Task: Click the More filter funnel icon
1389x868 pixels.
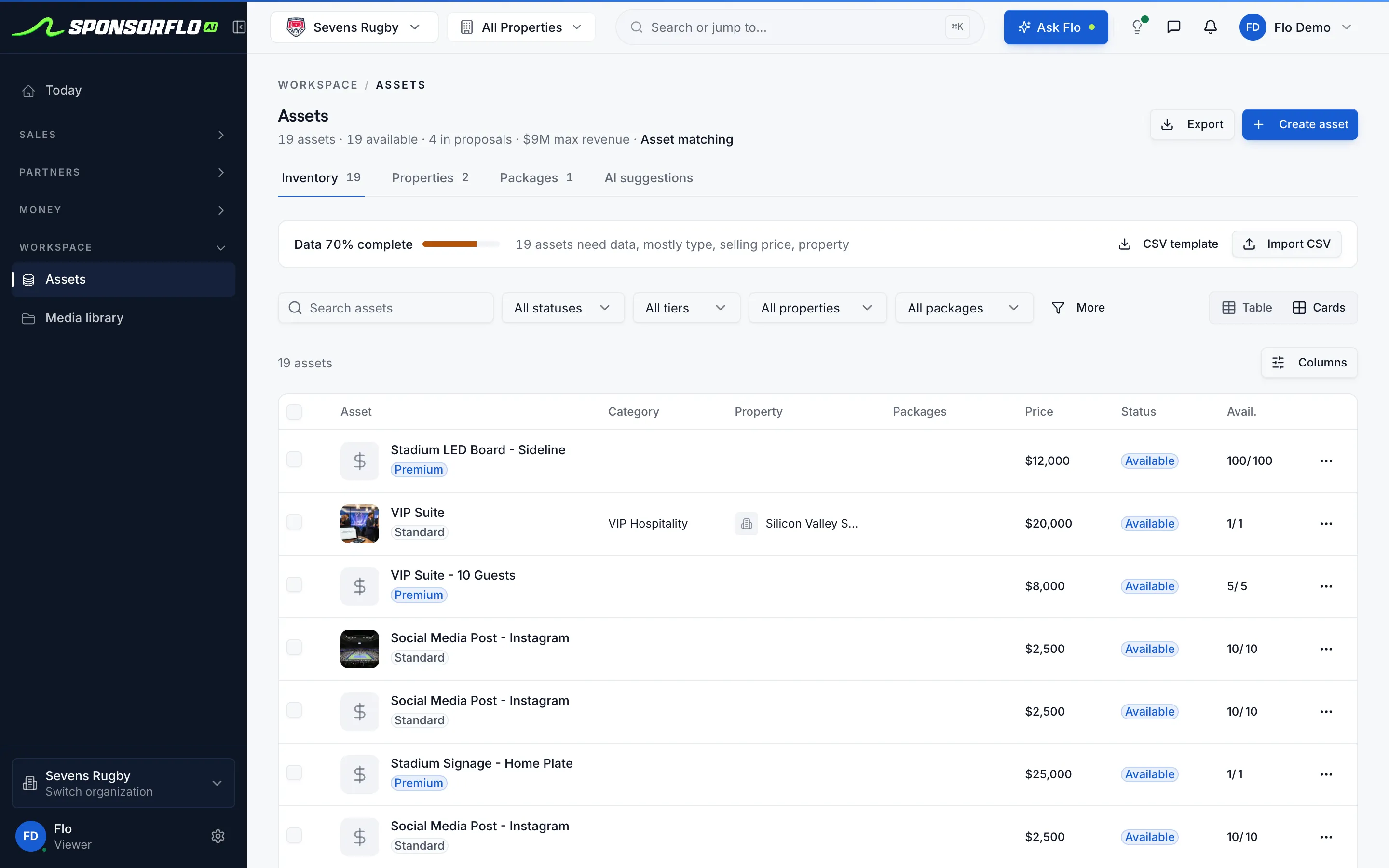Action: (1058, 308)
